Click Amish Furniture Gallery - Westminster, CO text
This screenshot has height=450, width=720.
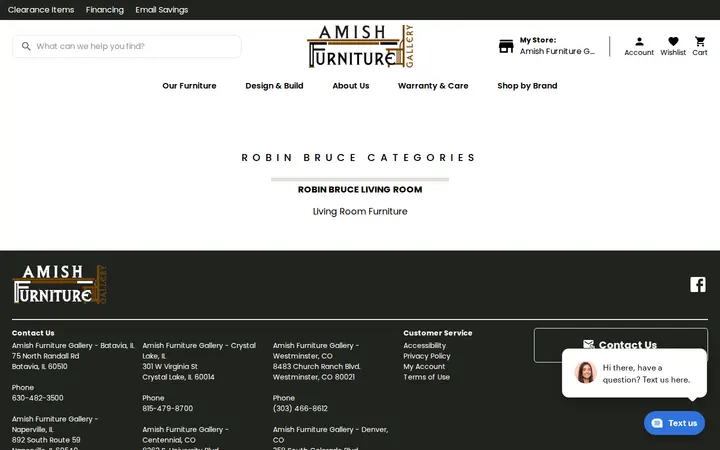[x=316, y=351]
